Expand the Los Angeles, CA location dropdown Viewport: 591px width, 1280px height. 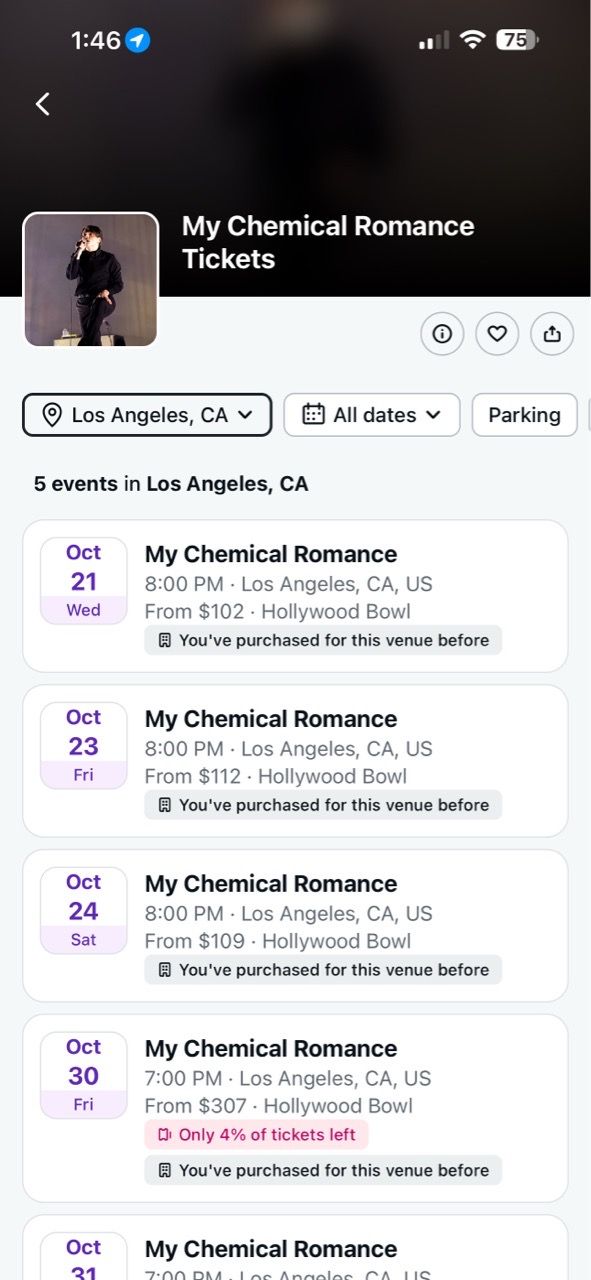[147, 415]
